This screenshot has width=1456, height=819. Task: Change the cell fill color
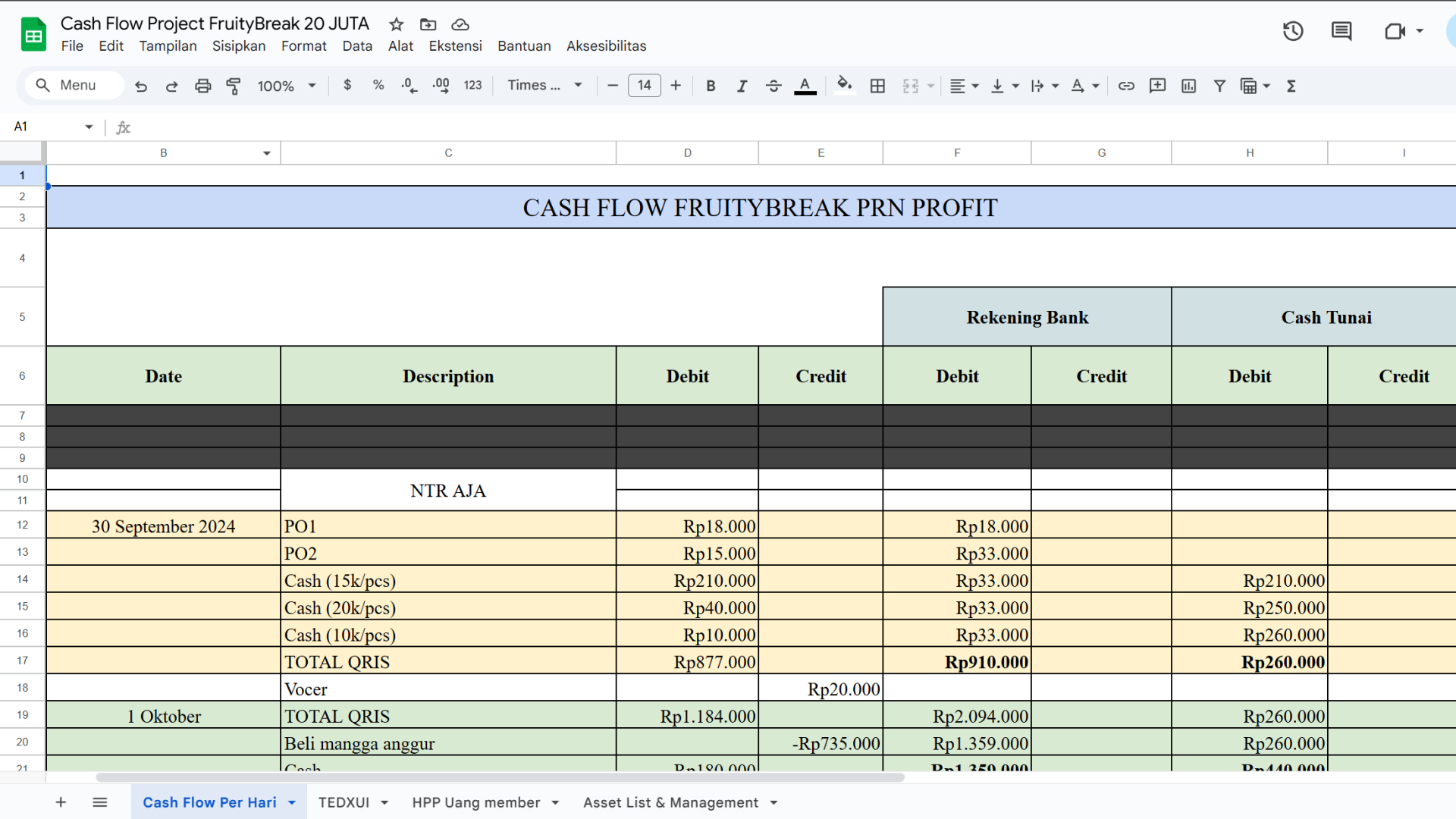[x=844, y=86]
